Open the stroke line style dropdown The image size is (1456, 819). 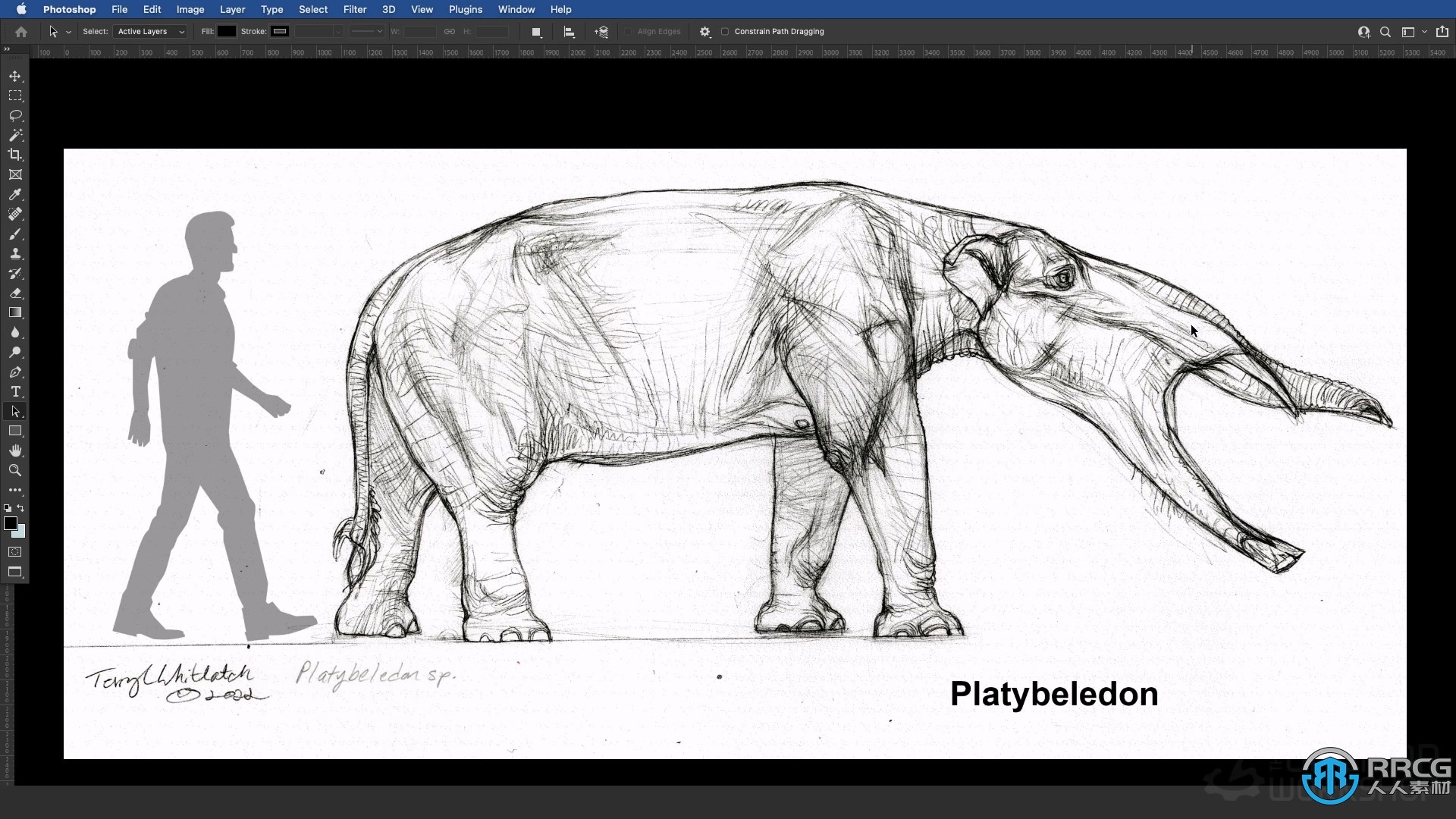367,32
